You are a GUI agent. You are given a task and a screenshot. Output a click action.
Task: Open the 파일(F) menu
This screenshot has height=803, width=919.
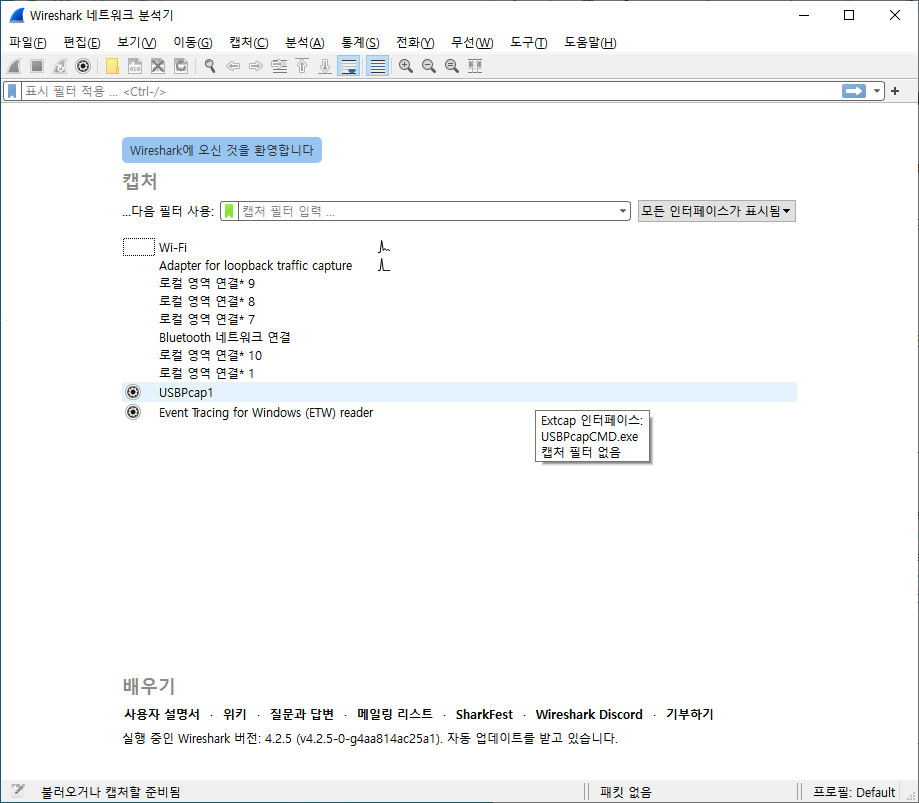pos(28,42)
